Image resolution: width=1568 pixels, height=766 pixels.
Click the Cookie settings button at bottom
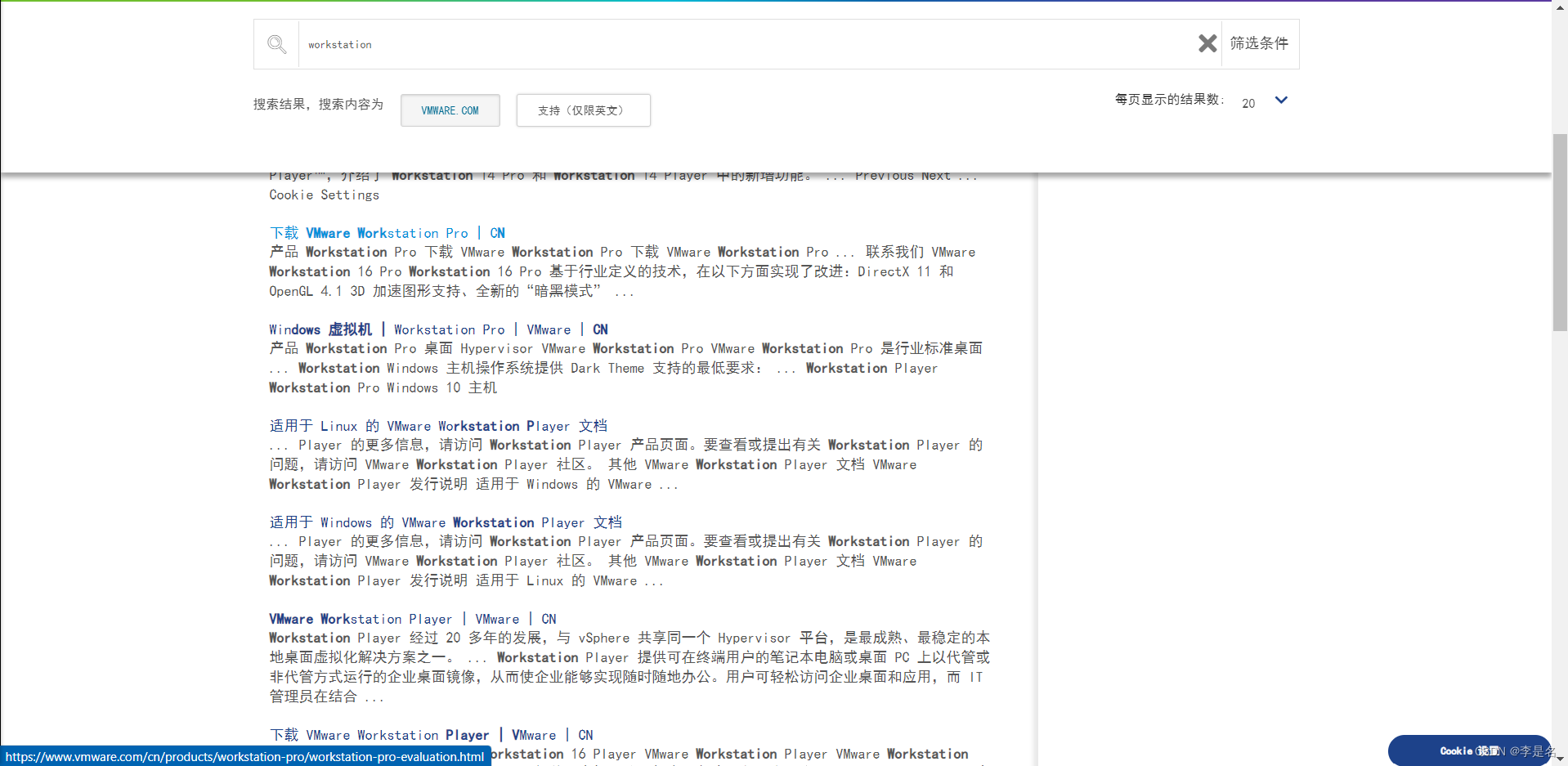coord(1469,750)
